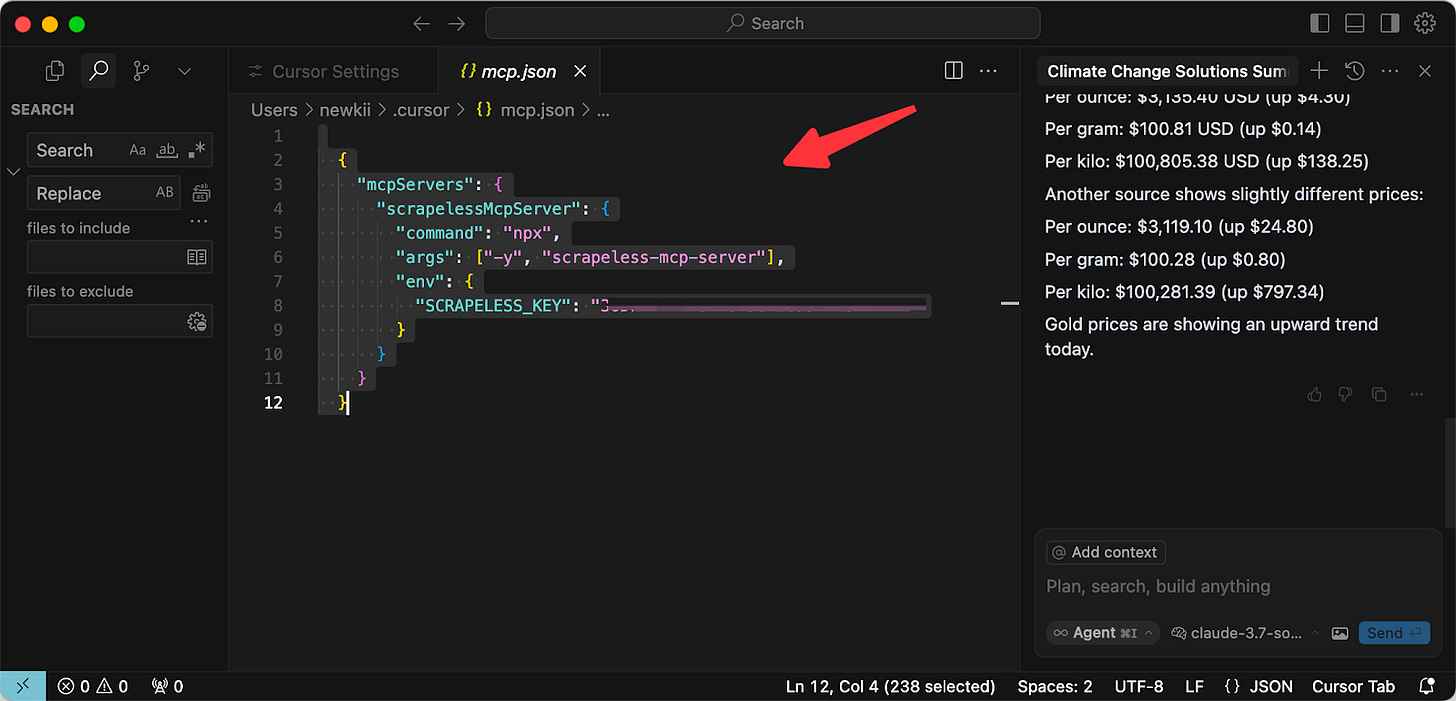Click Users in the breadcrumb
Viewport: 1456px width, 701px height.
click(274, 110)
